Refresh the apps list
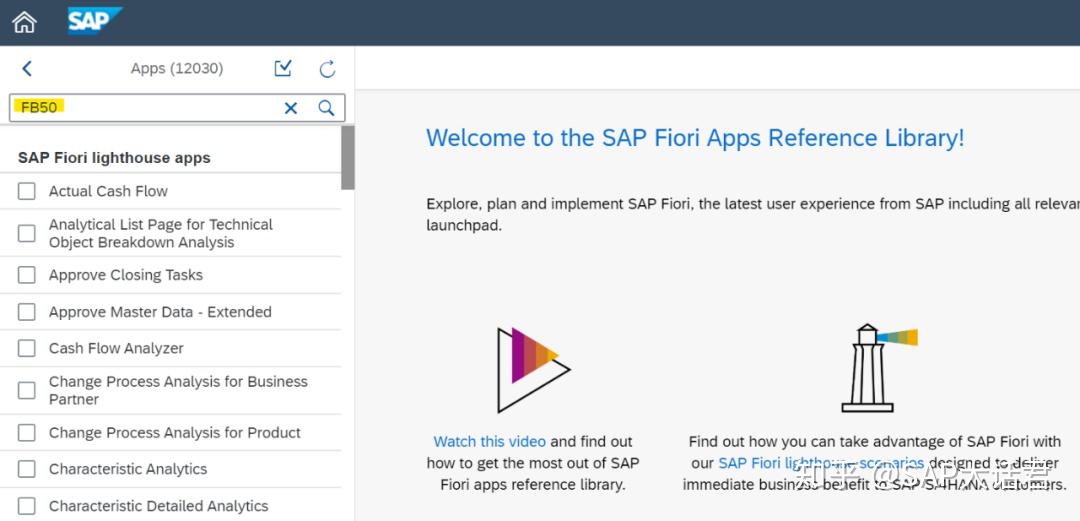 point(327,69)
